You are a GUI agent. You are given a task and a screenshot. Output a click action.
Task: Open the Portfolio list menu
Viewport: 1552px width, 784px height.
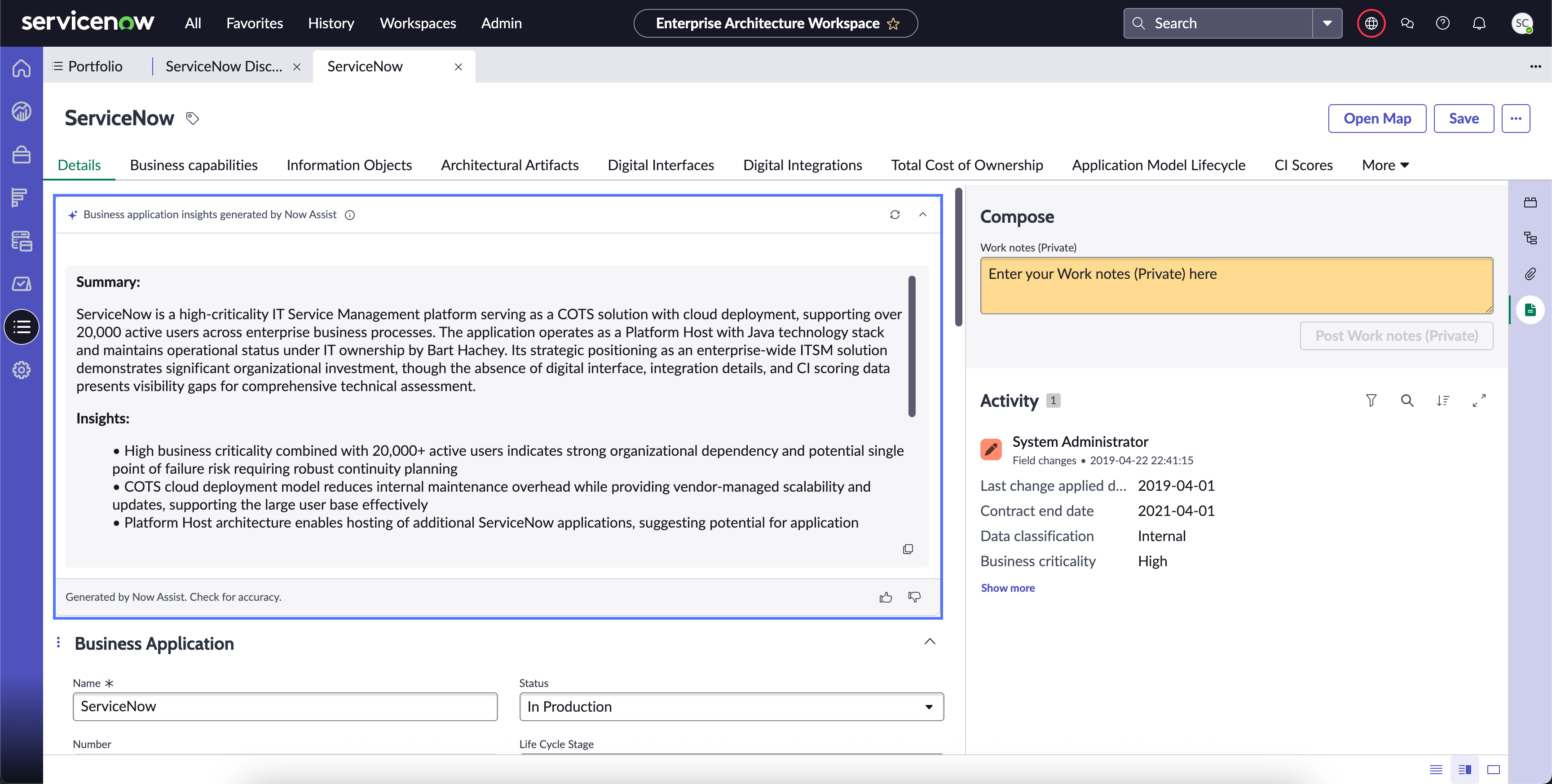(x=88, y=66)
